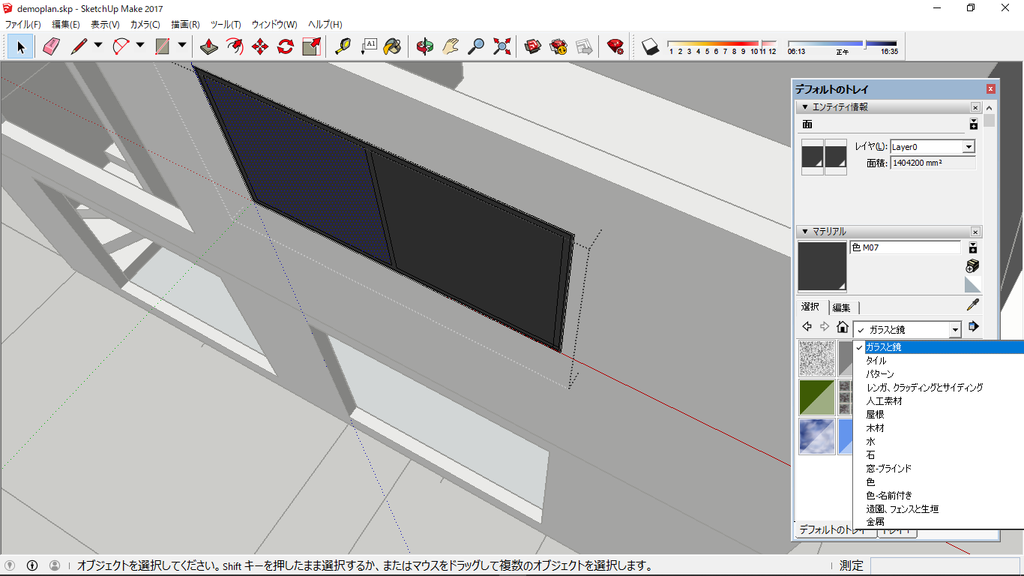Screen dimensions: 1024x576
Task: Select the Rectangle shape tool
Action: pos(163,46)
